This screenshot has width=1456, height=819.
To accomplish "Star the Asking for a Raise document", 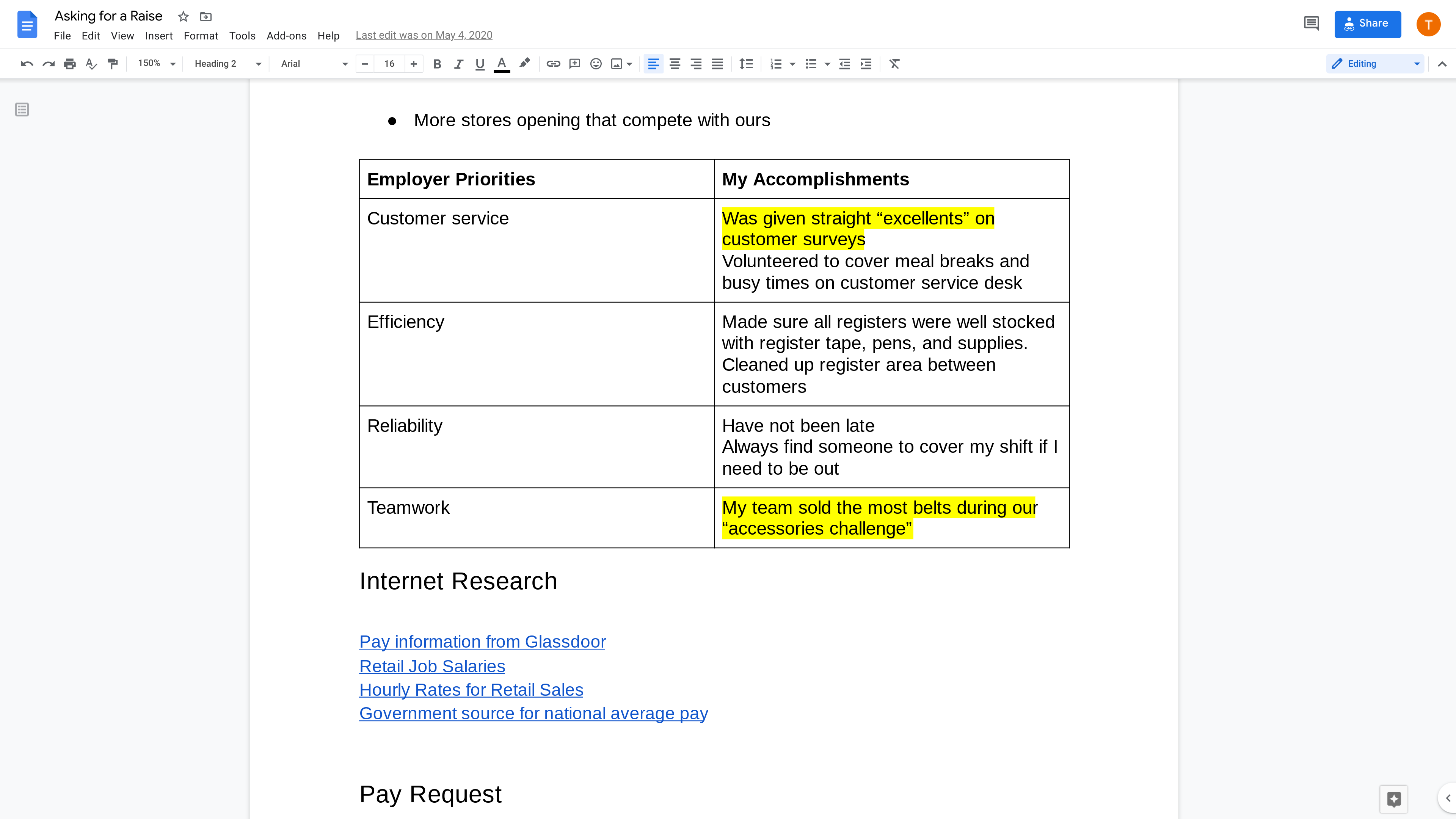I will (x=183, y=16).
